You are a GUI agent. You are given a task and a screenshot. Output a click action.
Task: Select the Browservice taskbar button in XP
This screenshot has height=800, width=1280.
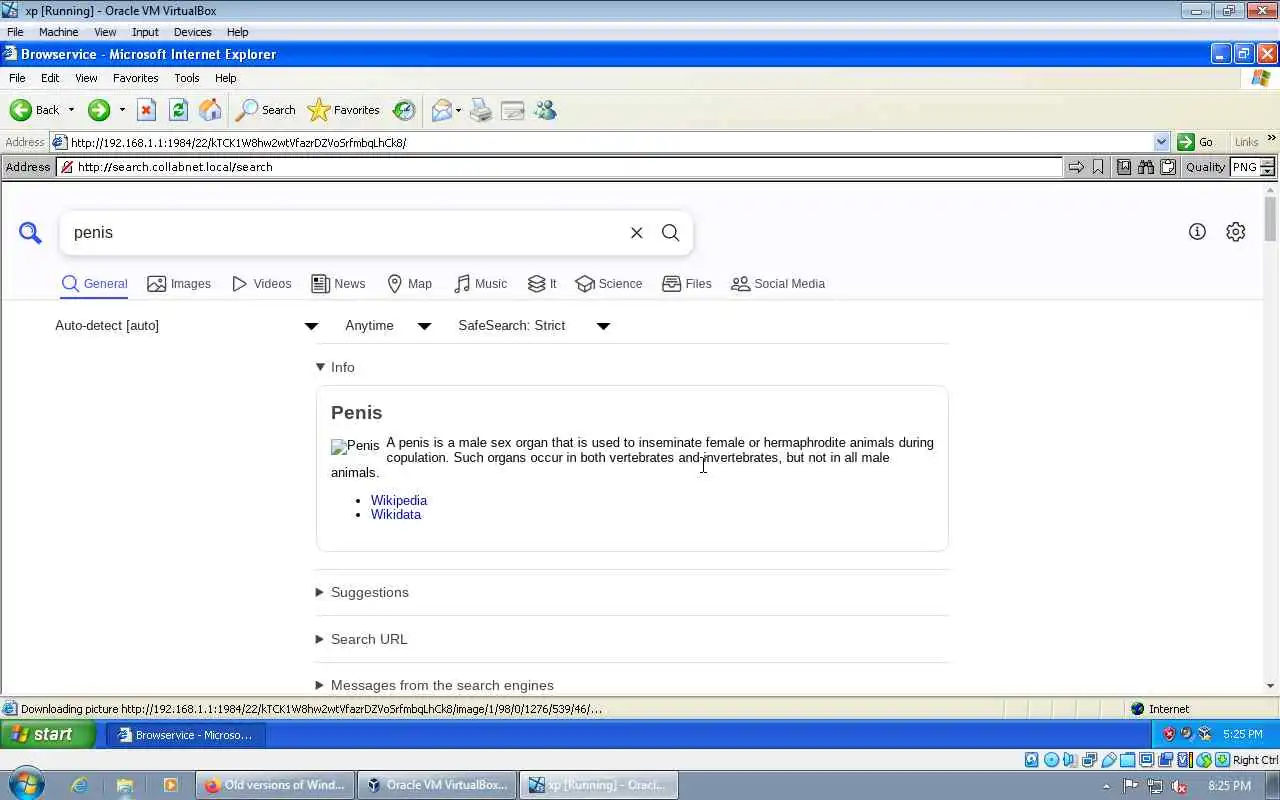[x=186, y=735]
